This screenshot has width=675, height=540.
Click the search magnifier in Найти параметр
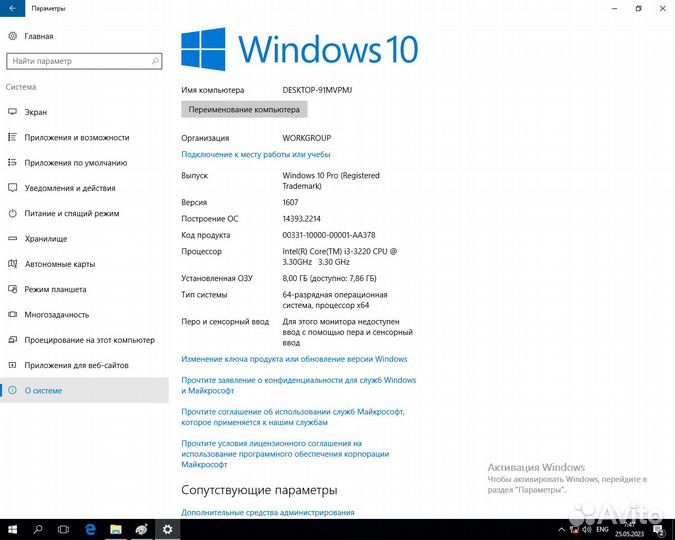155,61
